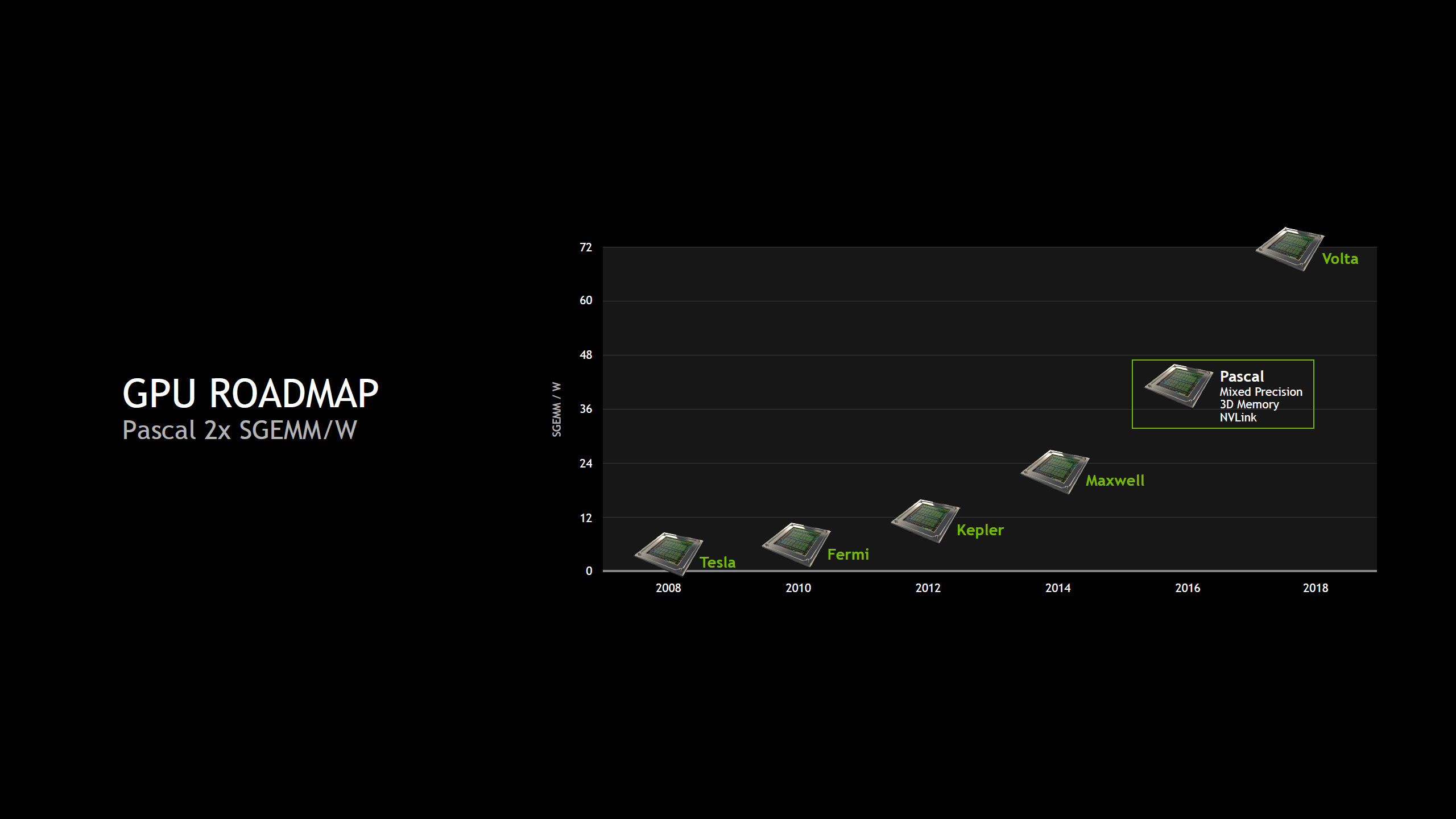
Task: Click the Fermi GPU chip icon
Action: coord(796,544)
